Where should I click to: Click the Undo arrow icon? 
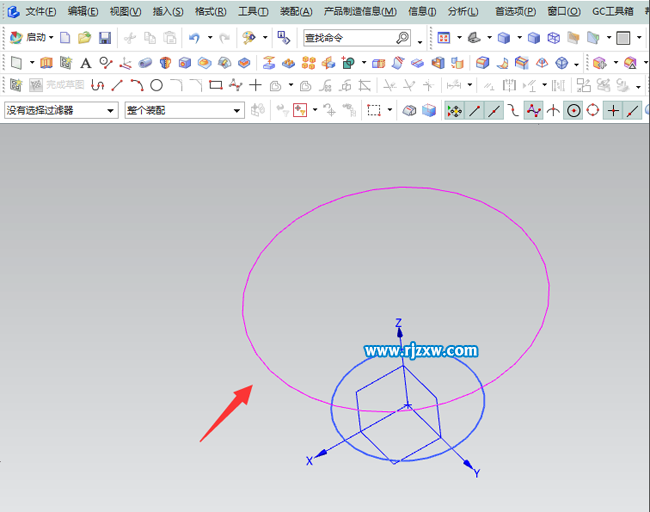[194, 38]
